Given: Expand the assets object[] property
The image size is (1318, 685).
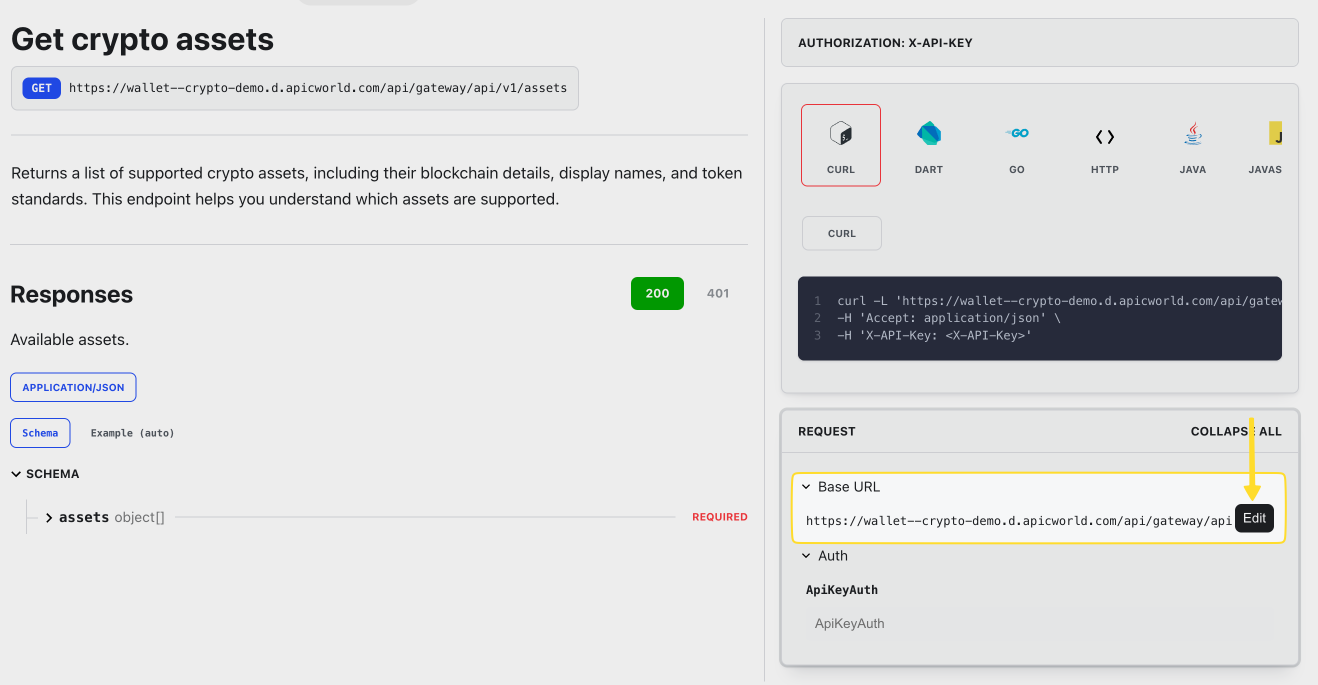Looking at the screenshot, I should coord(50,518).
